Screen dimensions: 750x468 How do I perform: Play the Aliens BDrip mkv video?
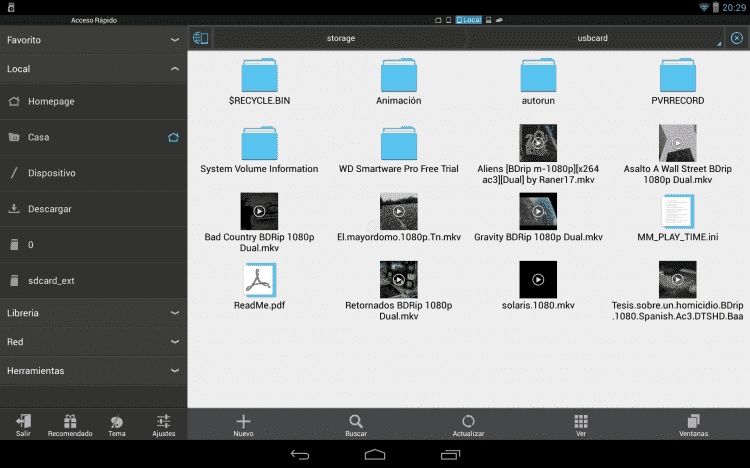pos(538,143)
